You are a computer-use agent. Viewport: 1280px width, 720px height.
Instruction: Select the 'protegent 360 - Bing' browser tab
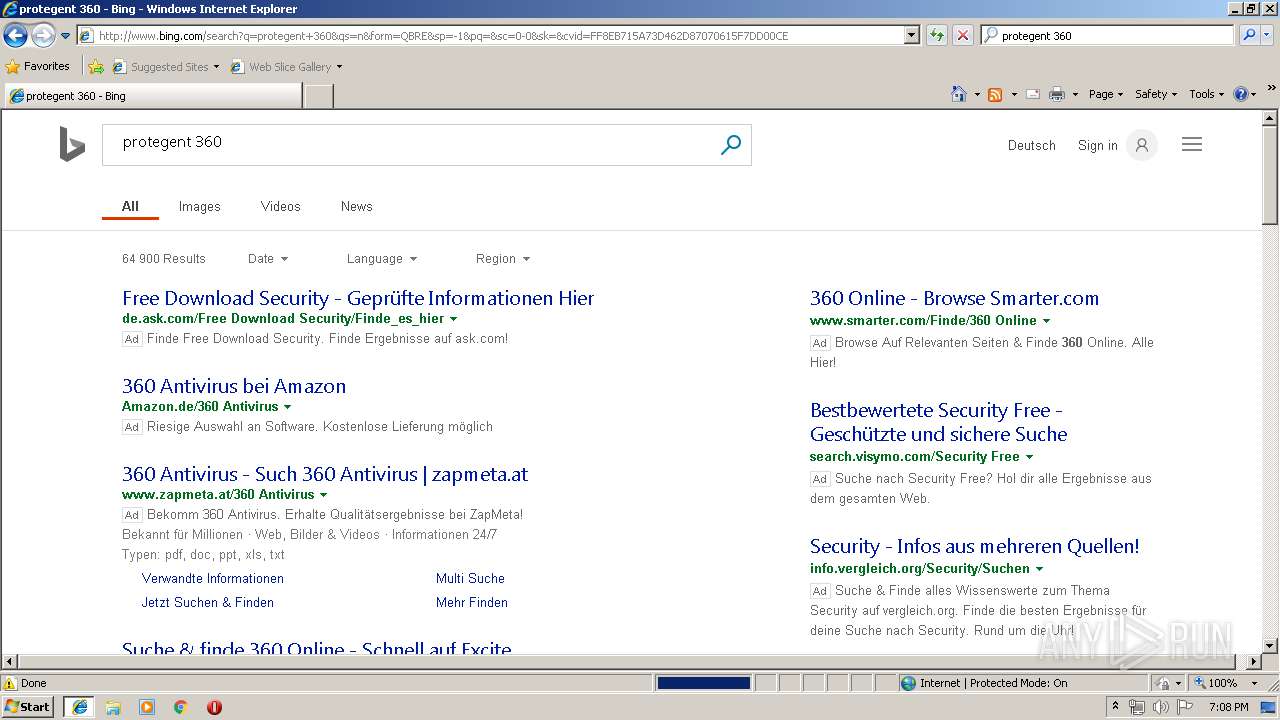(x=153, y=96)
